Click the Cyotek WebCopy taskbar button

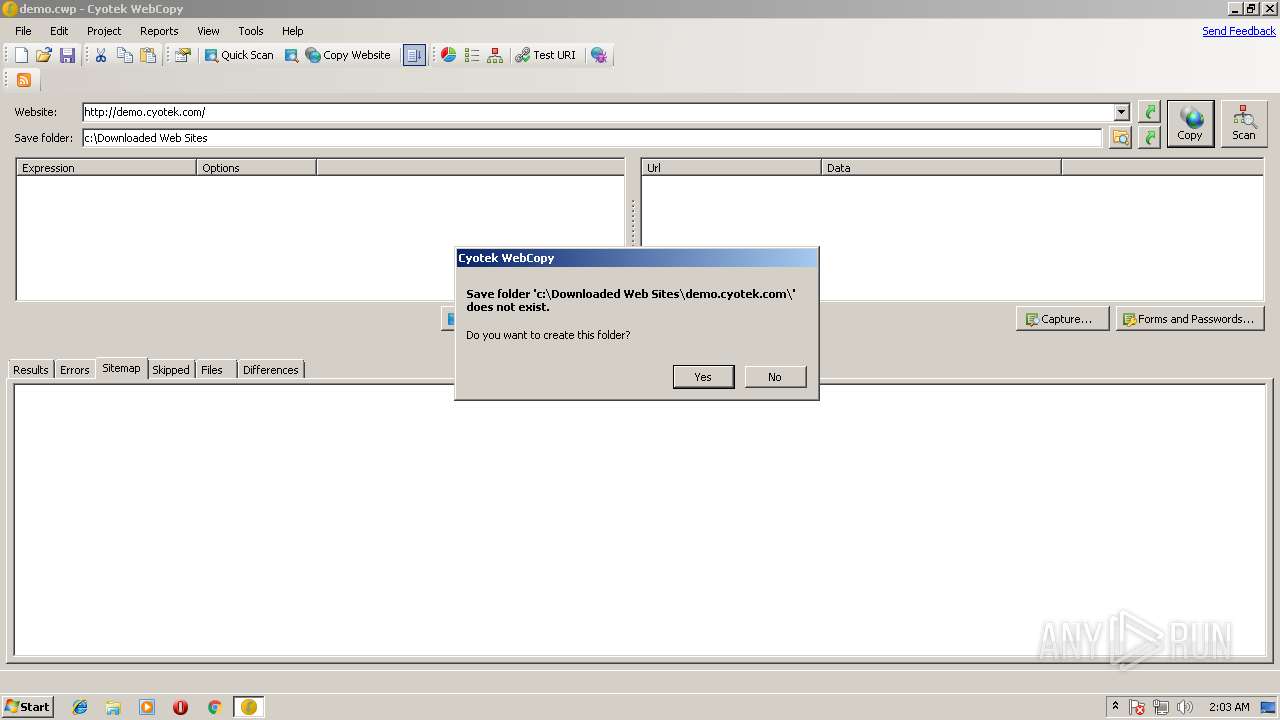(249, 707)
